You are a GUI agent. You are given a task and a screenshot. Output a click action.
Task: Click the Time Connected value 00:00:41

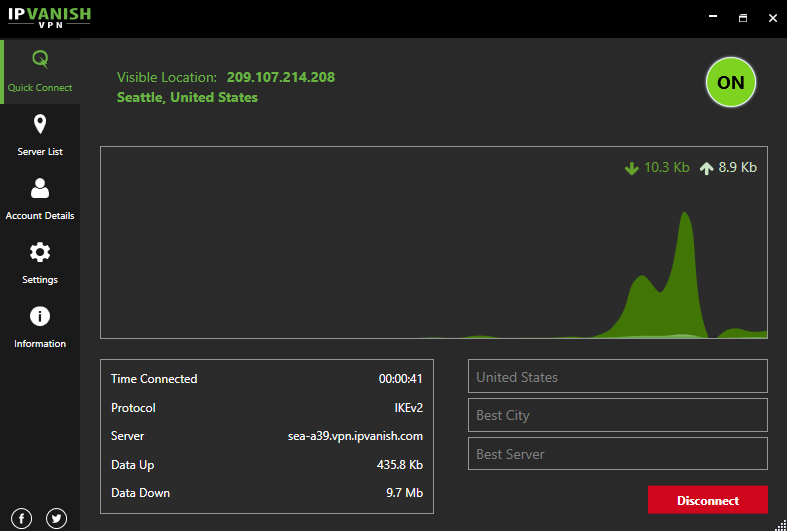[x=401, y=379]
